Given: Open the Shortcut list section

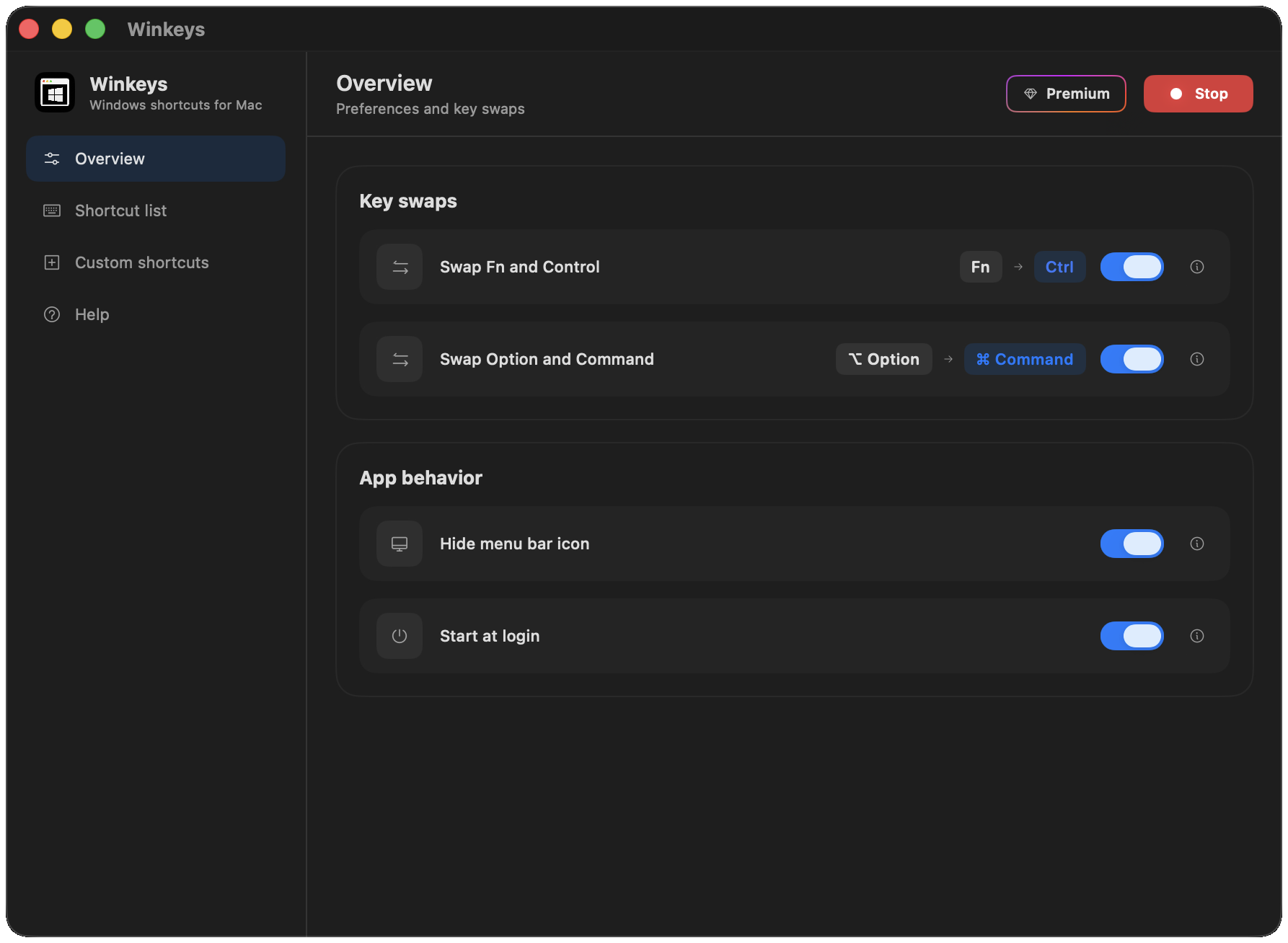Looking at the screenshot, I should (x=156, y=211).
